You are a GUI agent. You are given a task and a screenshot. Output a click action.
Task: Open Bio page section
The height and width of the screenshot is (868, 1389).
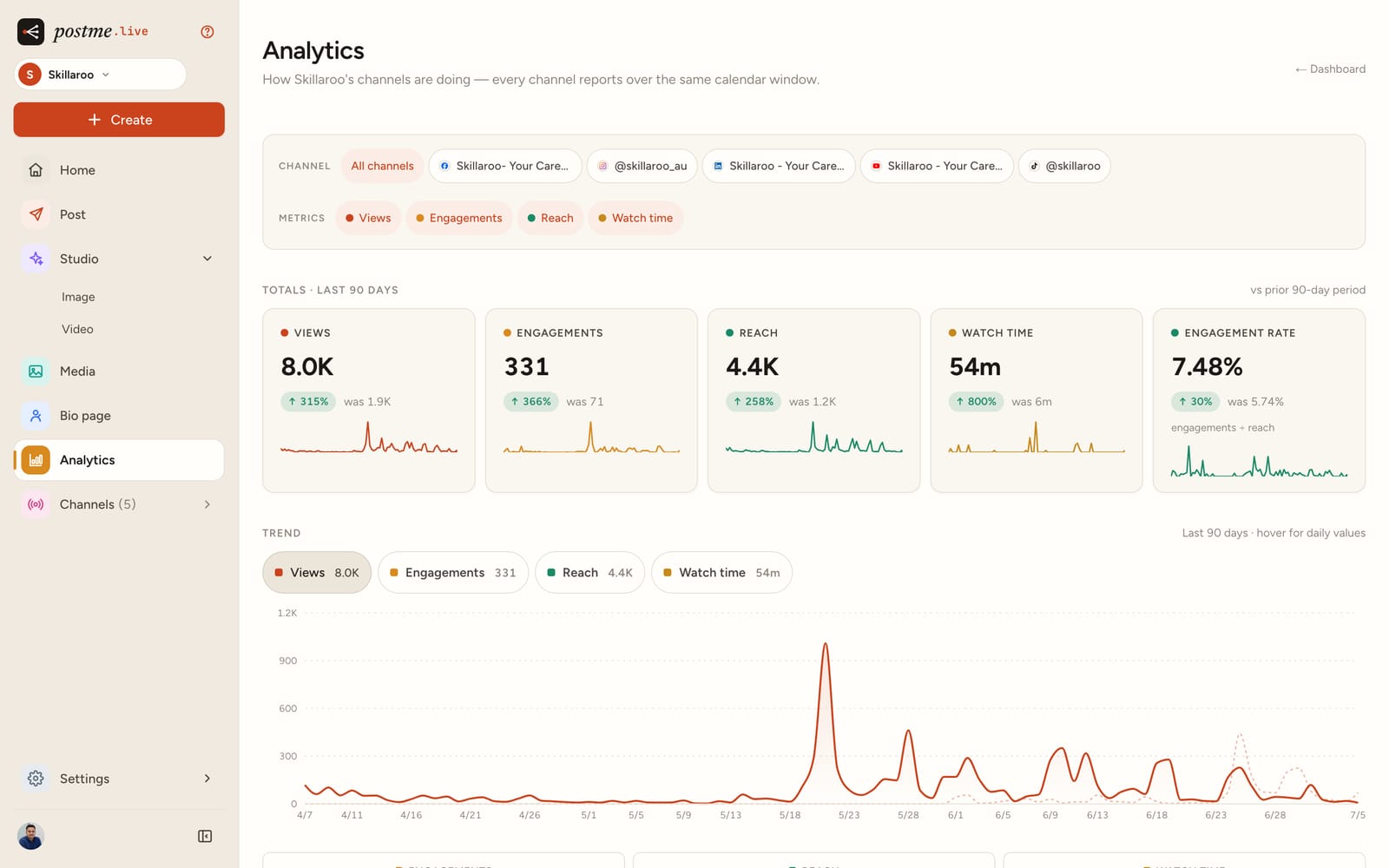[119, 416]
